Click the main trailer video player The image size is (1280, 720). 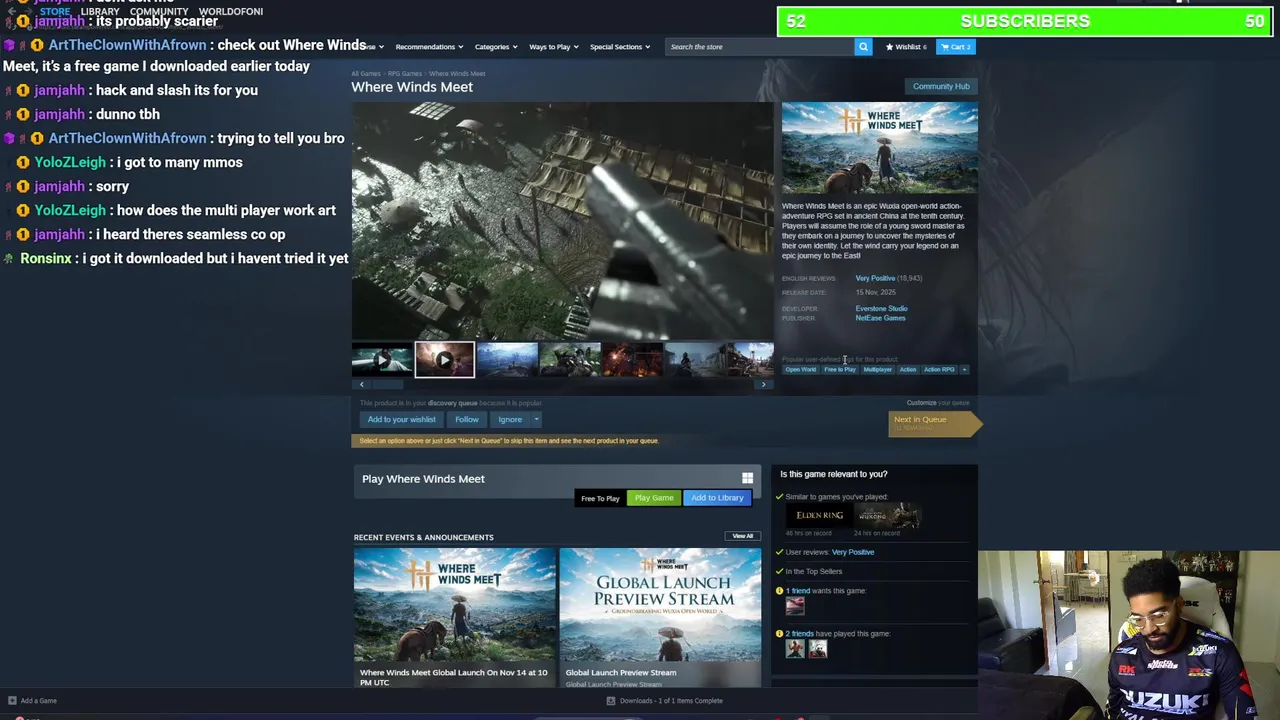[x=562, y=221]
